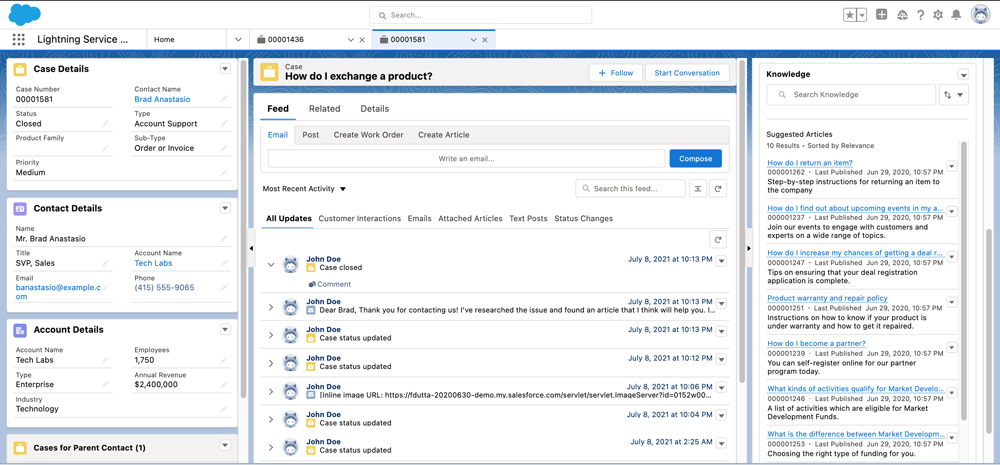Viewport: 1000px width, 465px height.
Task: Click the notifications bell icon
Action: (957, 15)
